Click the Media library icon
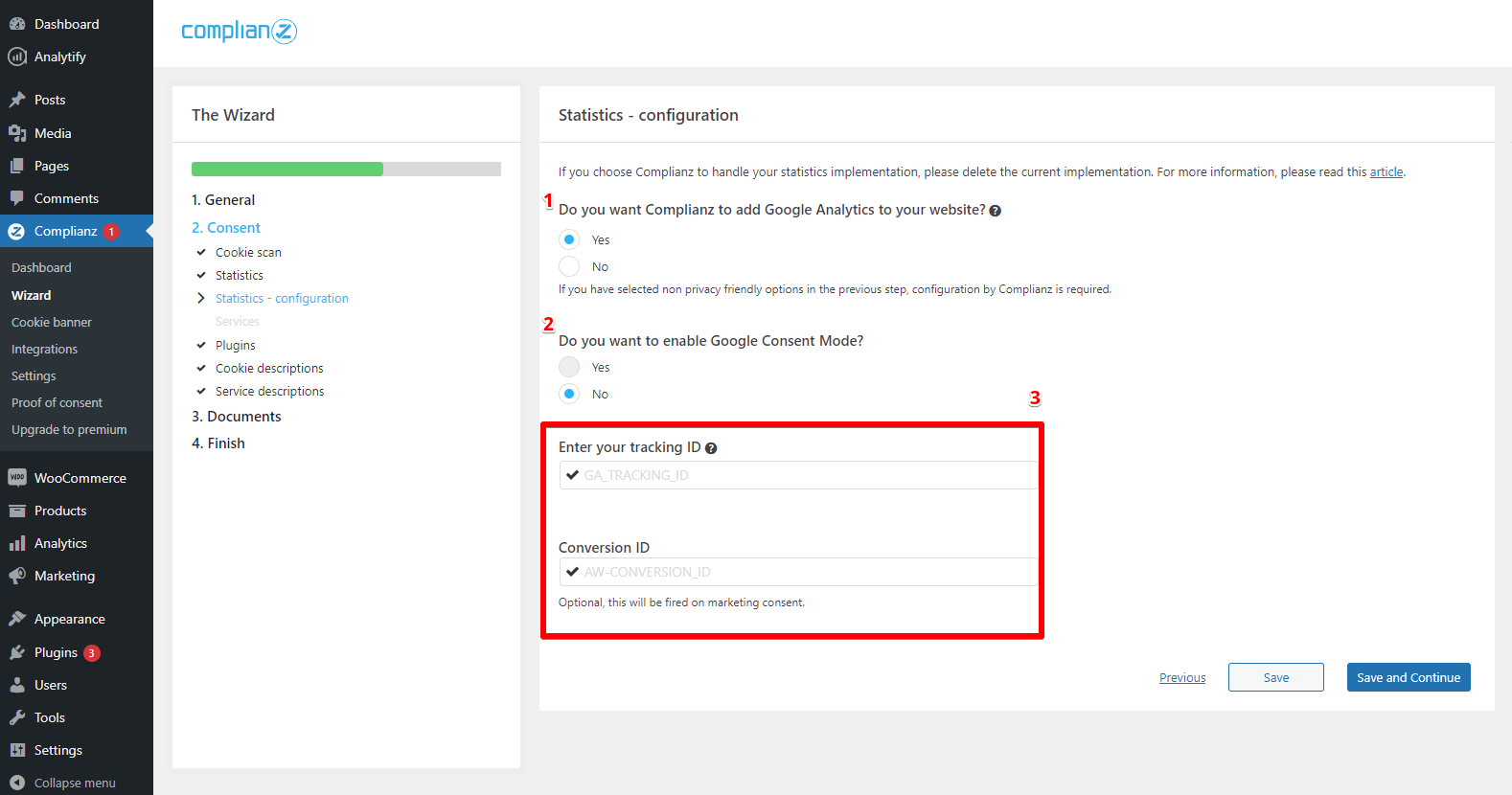 [x=17, y=133]
